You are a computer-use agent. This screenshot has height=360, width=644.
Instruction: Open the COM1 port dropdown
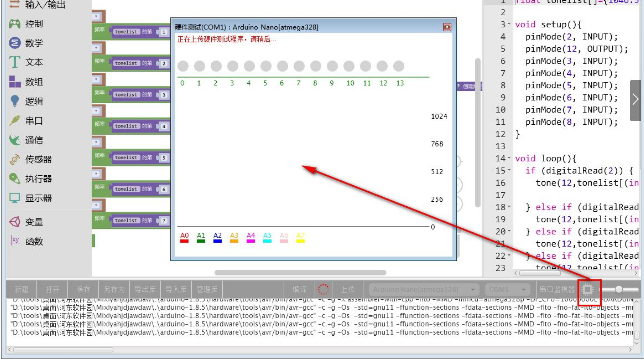(506, 290)
